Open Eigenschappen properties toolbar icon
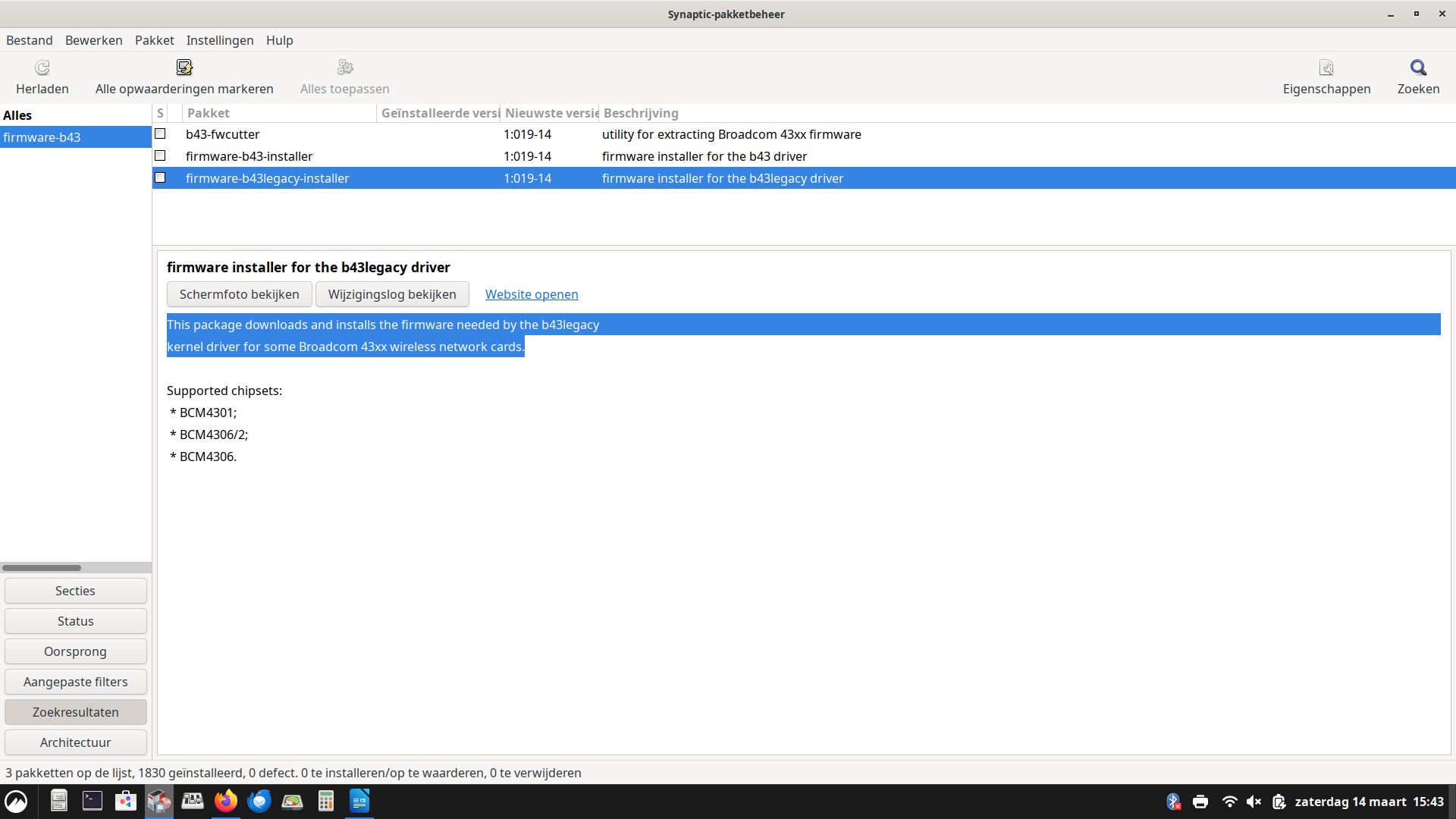The width and height of the screenshot is (1456, 819). [x=1326, y=68]
